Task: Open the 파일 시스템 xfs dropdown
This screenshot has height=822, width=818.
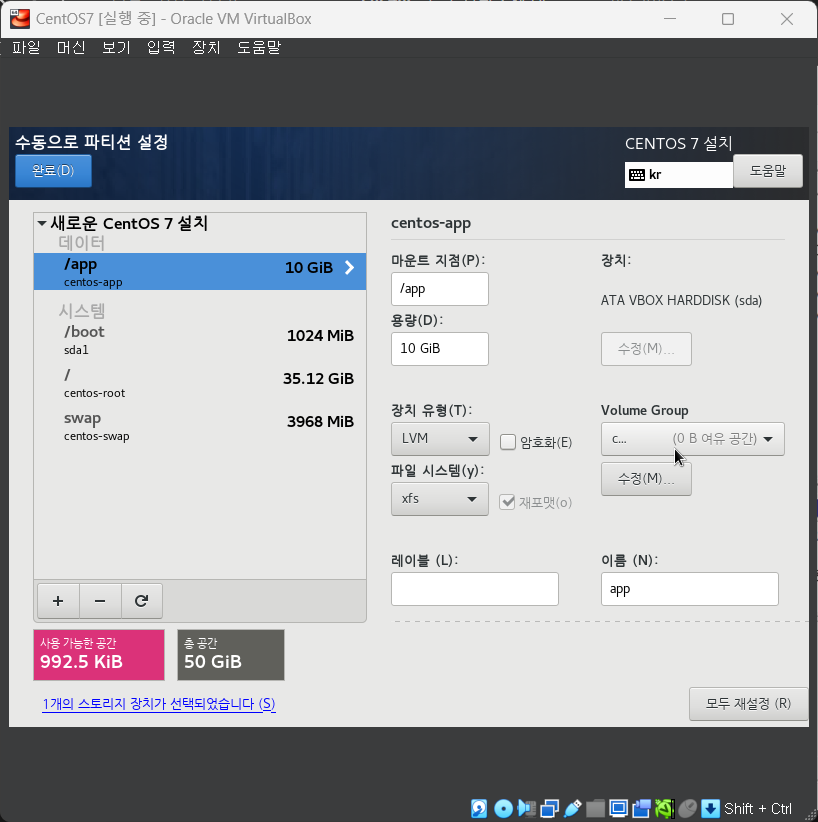Action: (x=439, y=499)
